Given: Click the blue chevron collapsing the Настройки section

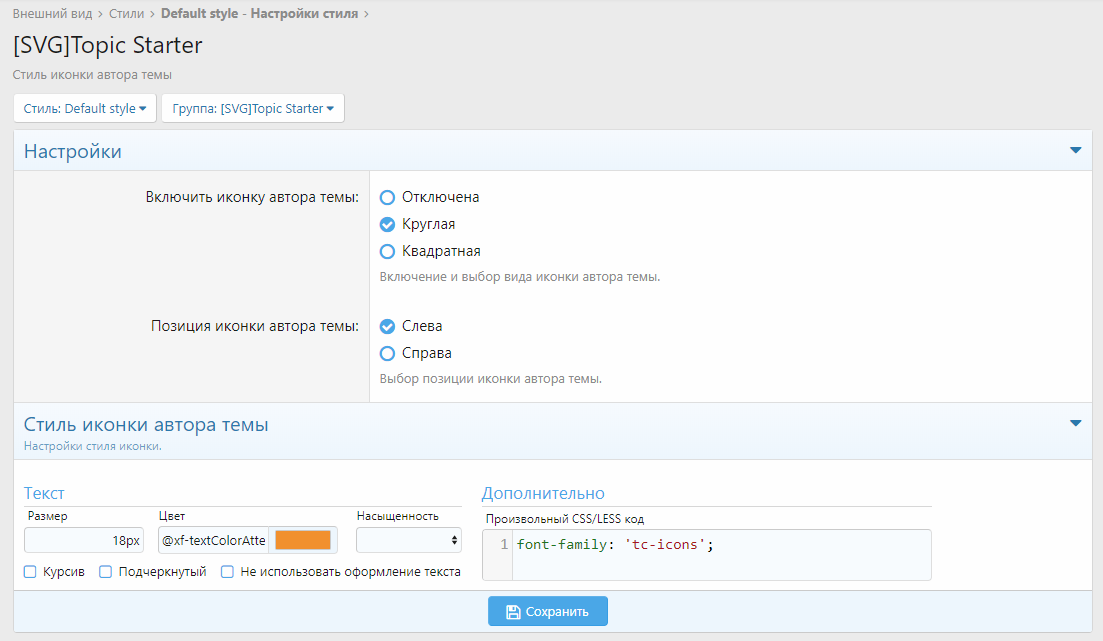Looking at the screenshot, I should pos(1076,151).
